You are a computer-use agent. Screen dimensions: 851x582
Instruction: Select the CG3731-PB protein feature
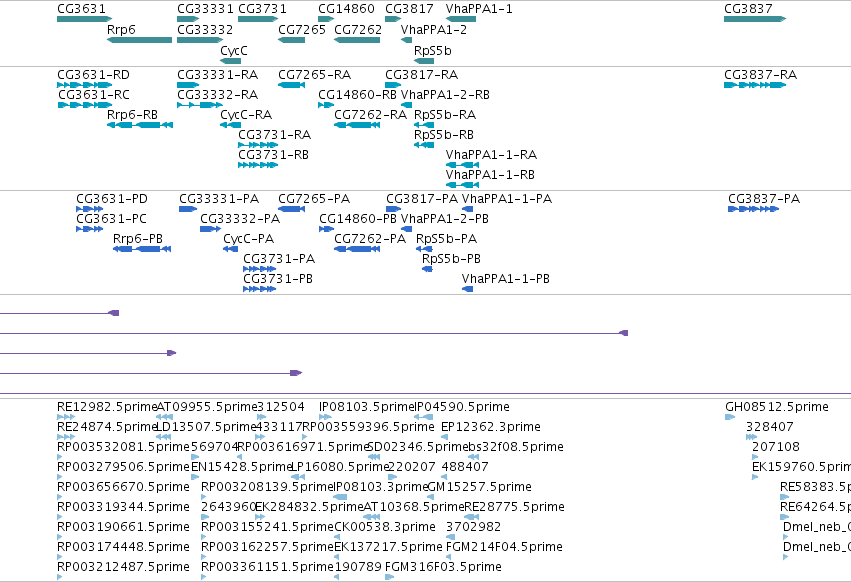[259, 289]
